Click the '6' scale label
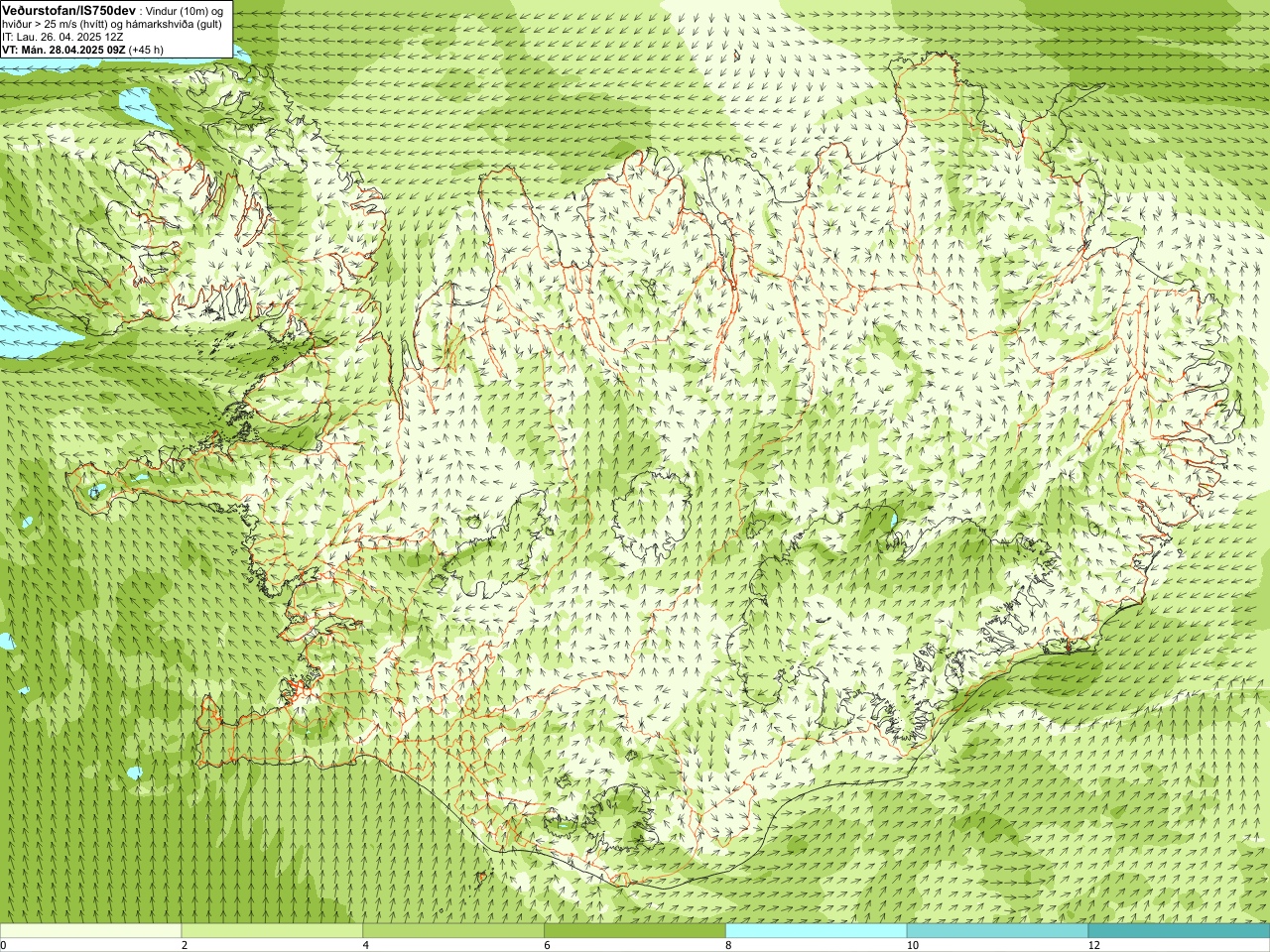 click(x=547, y=945)
